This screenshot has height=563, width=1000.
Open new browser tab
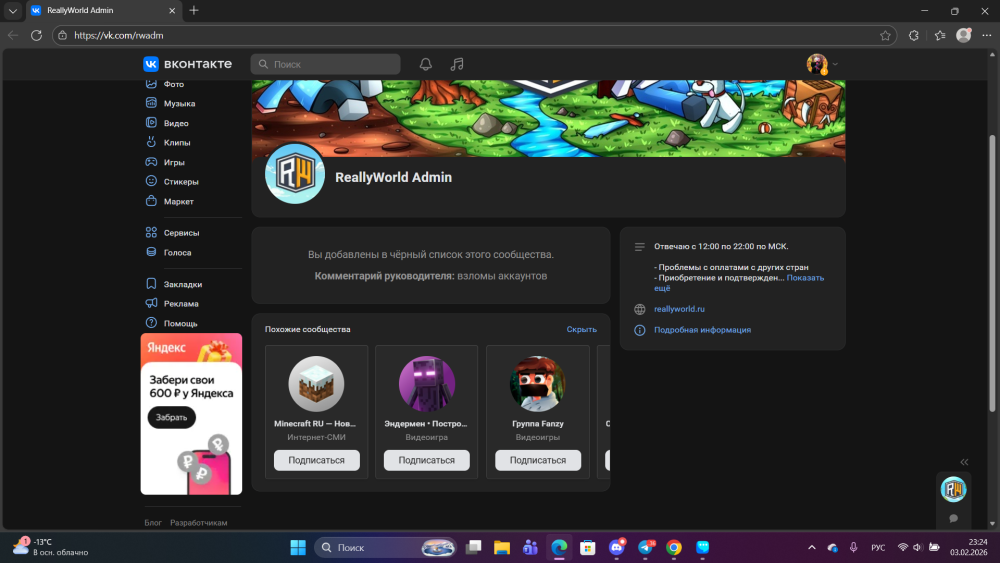(x=194, y=10)
